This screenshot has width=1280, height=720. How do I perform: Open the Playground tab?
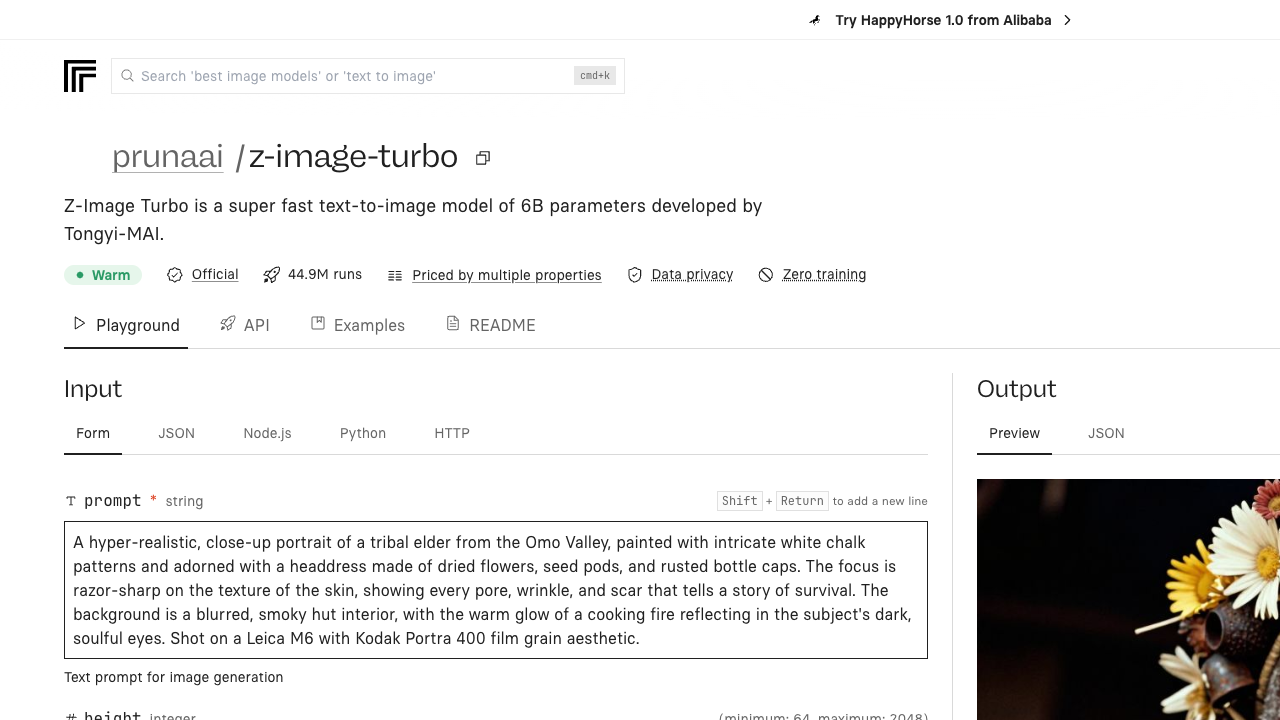coord(126,325)
